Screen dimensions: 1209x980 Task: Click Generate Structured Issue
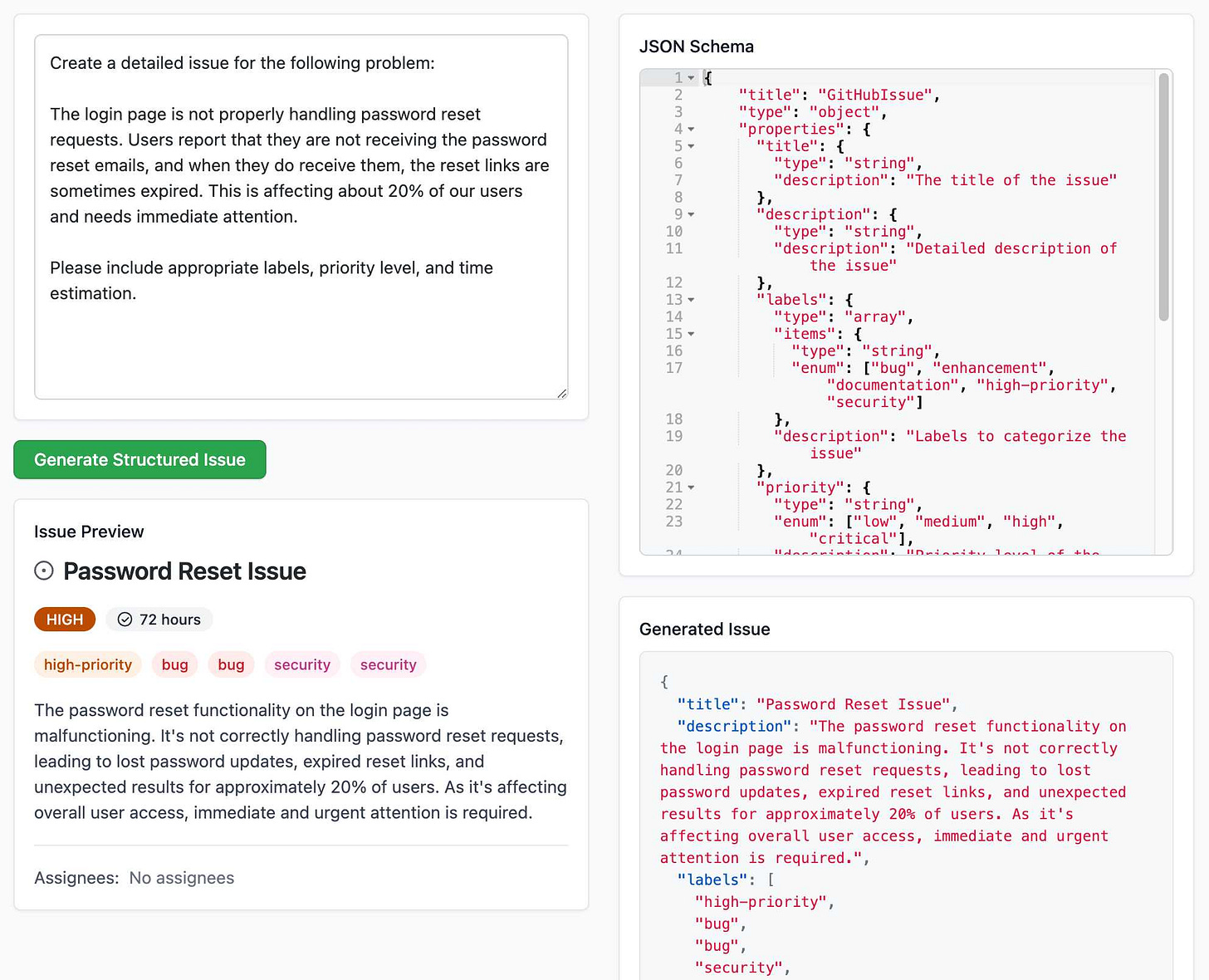coord(139,459)
